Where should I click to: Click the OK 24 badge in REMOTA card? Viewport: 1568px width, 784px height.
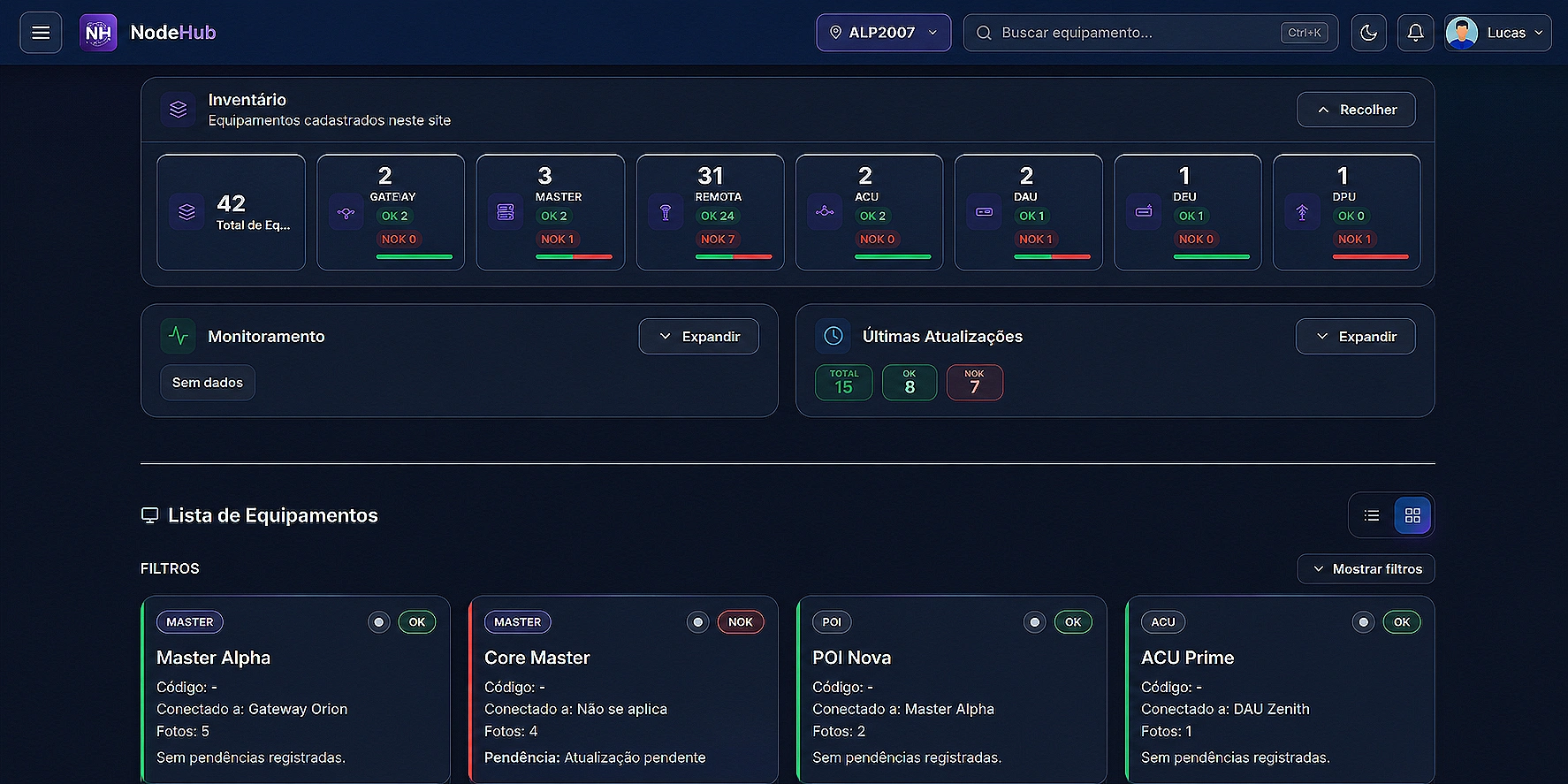coord(718,216)
